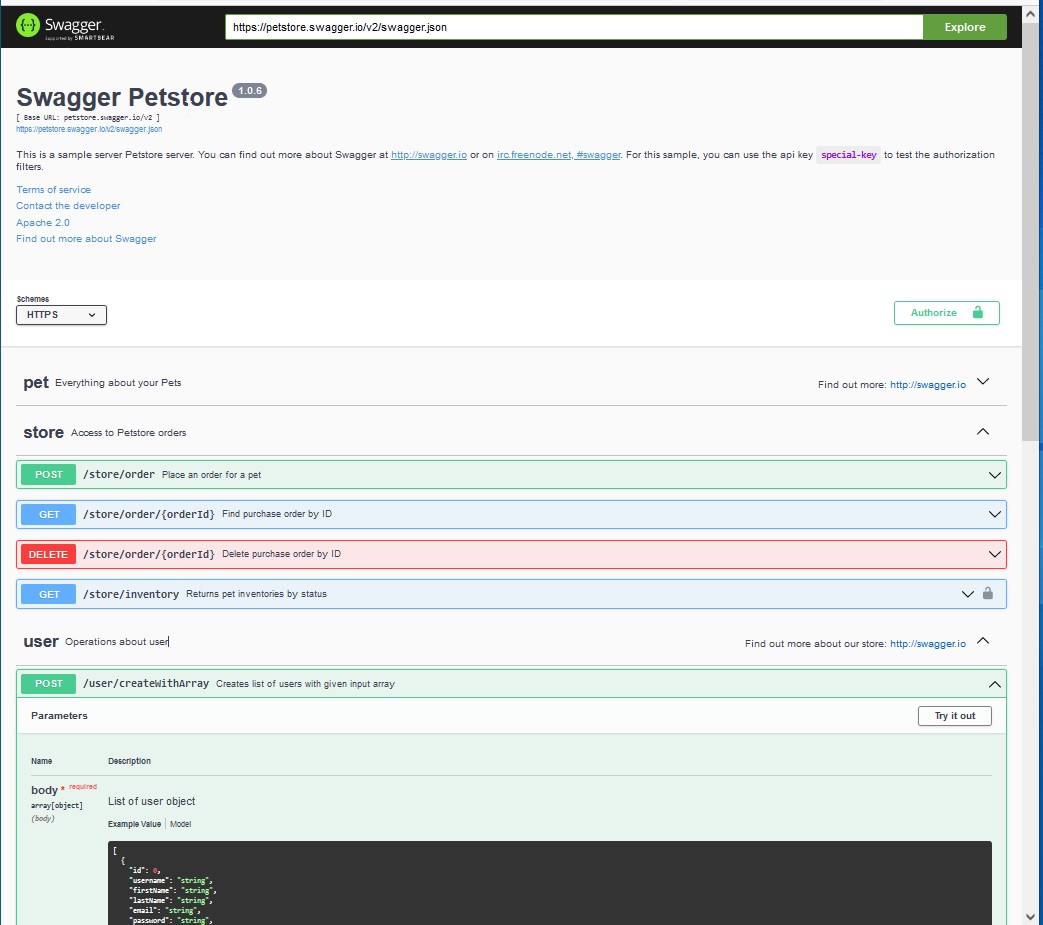Screen dimensions: 1043x925
Task: Click Try it out button
Action: tap(955, 716)
